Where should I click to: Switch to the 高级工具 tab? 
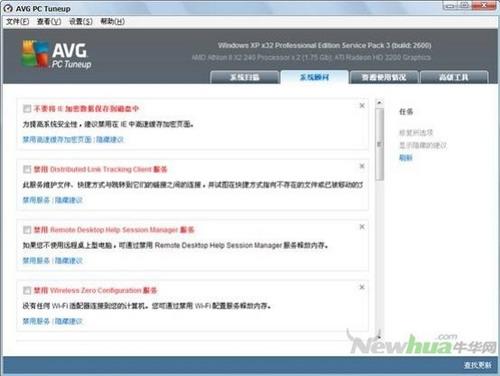pyautogui.click(x=454, y=77)
